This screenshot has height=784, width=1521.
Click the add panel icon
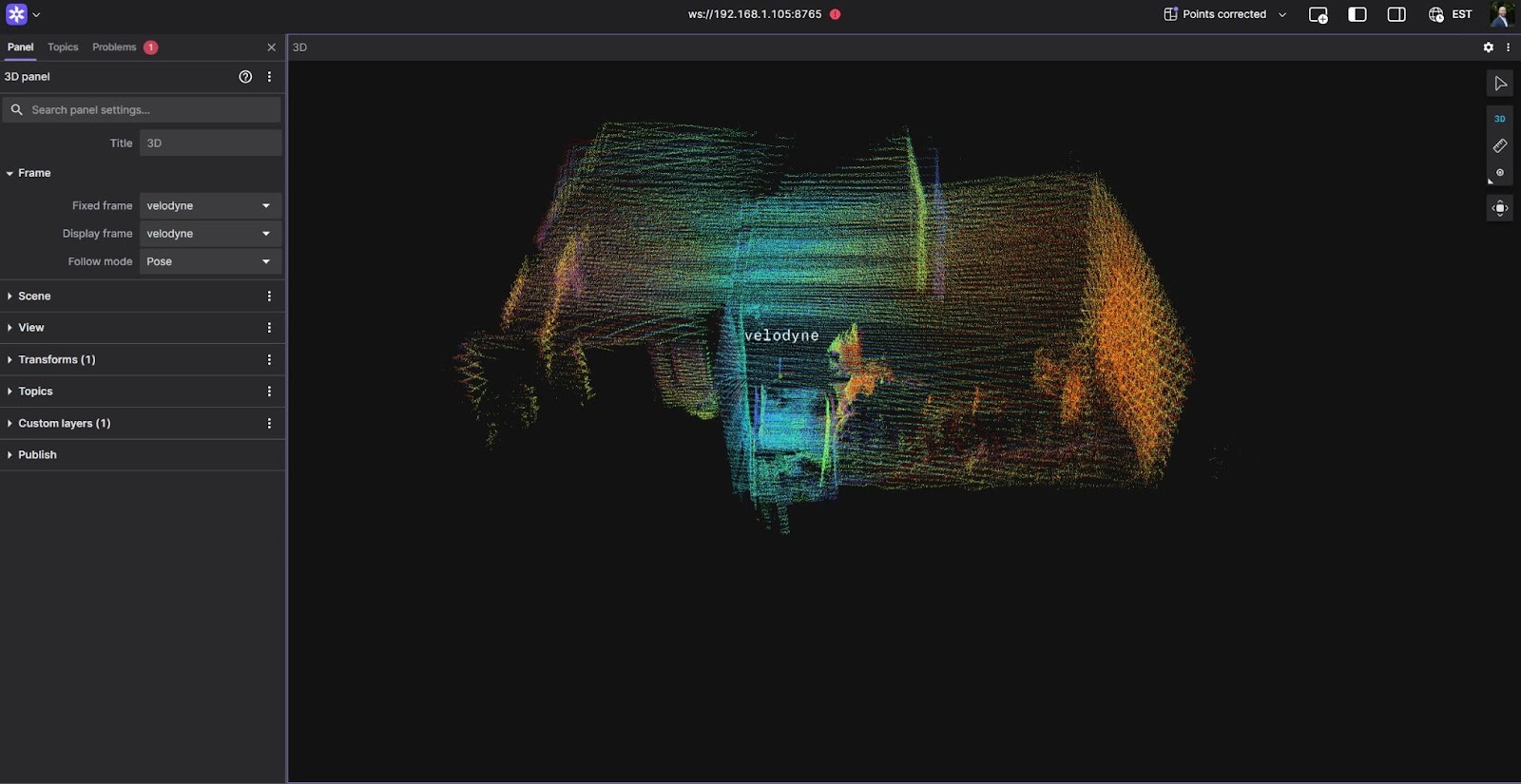pos(1318,15)
